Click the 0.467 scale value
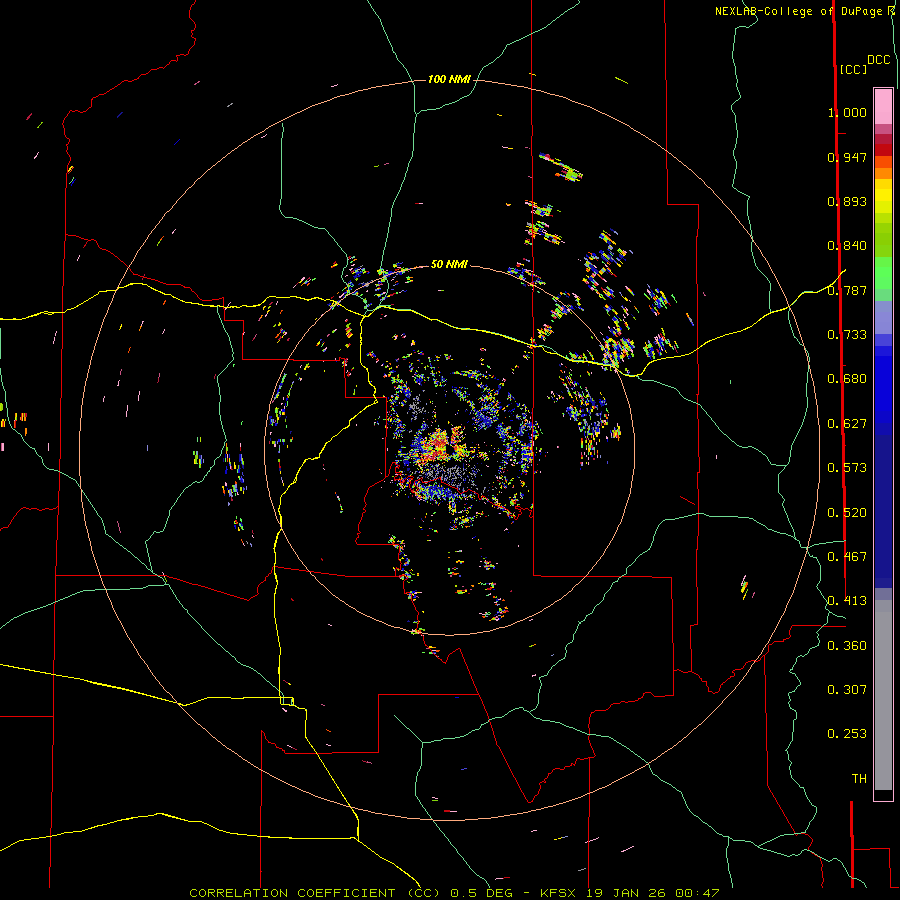Viewport: 900px width, 900px height. click(x=847, y=557)
